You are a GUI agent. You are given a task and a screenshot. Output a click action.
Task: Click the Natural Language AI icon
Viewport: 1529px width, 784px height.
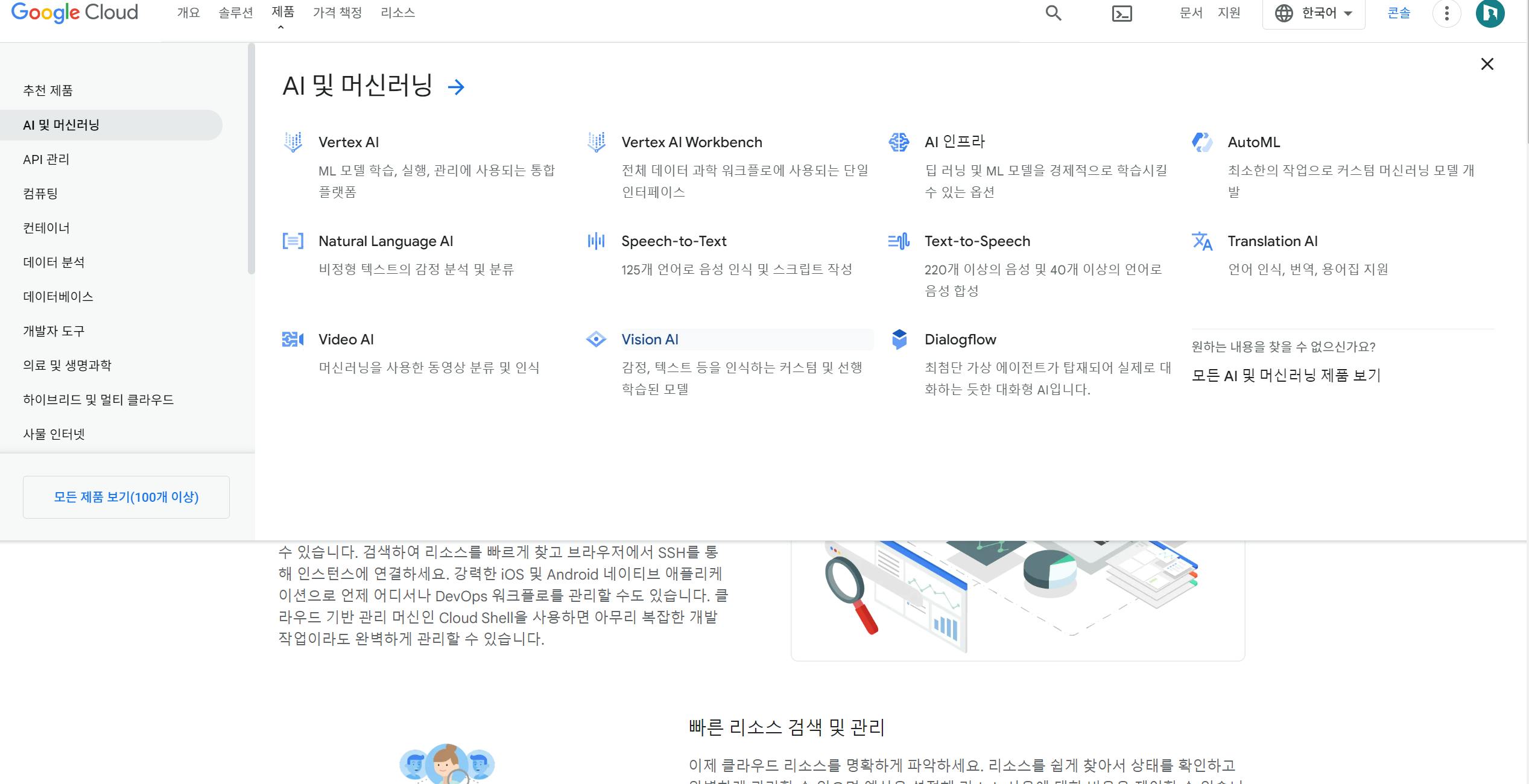coord(293,241)
